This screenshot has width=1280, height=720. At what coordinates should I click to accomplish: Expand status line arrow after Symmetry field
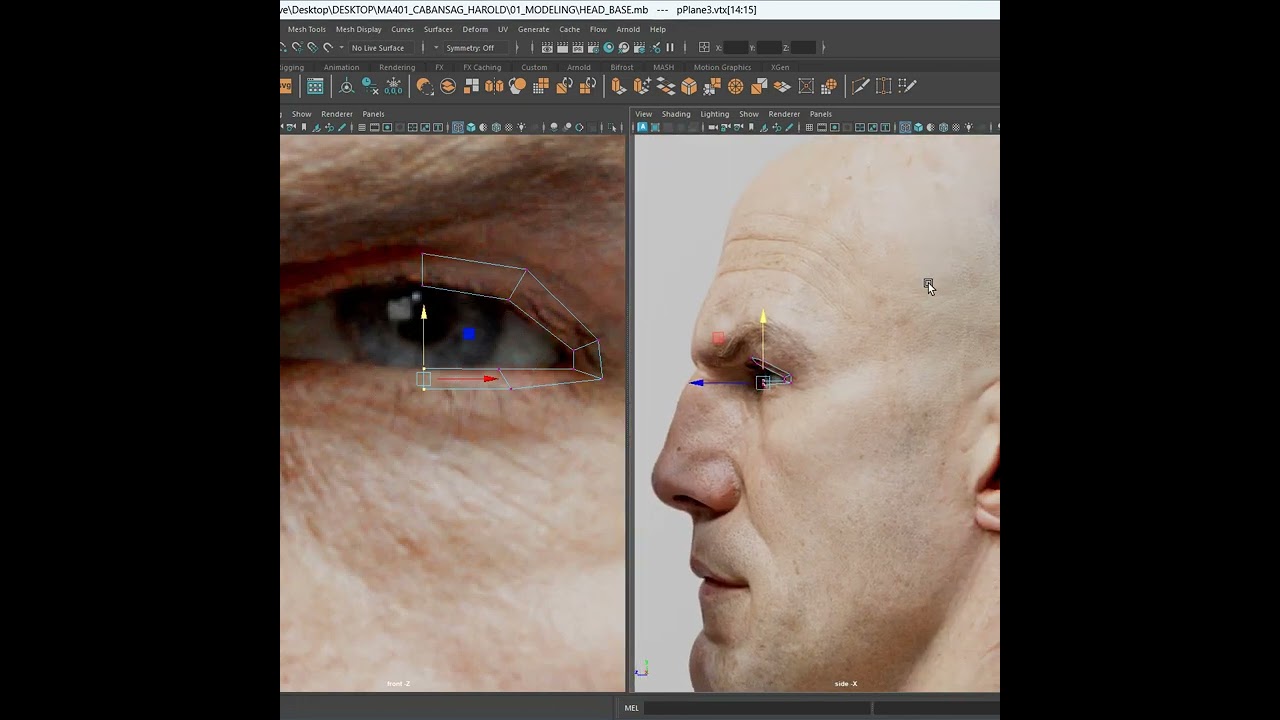pos(517,48)
